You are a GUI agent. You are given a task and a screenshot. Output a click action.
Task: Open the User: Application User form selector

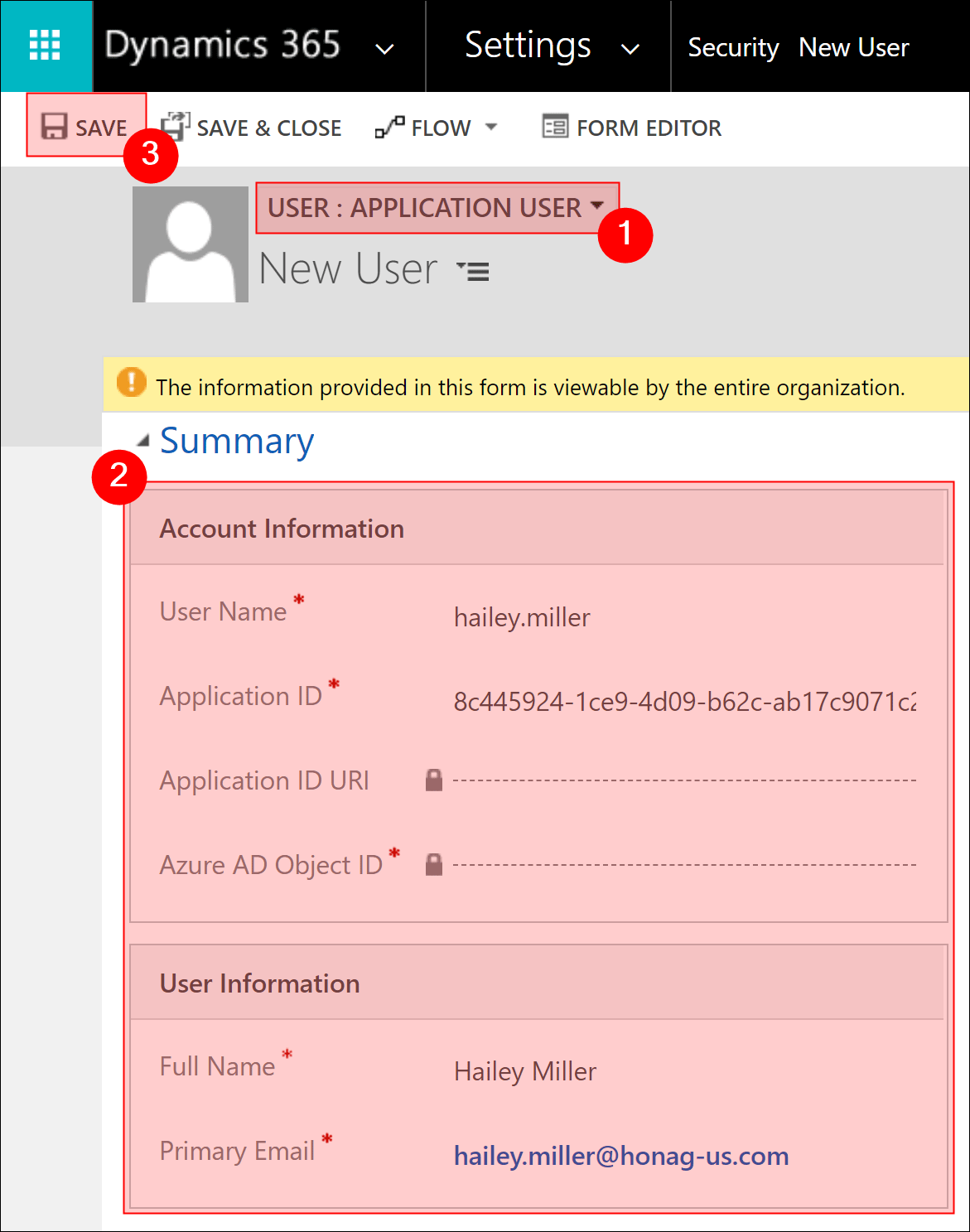tap(436, 208)
